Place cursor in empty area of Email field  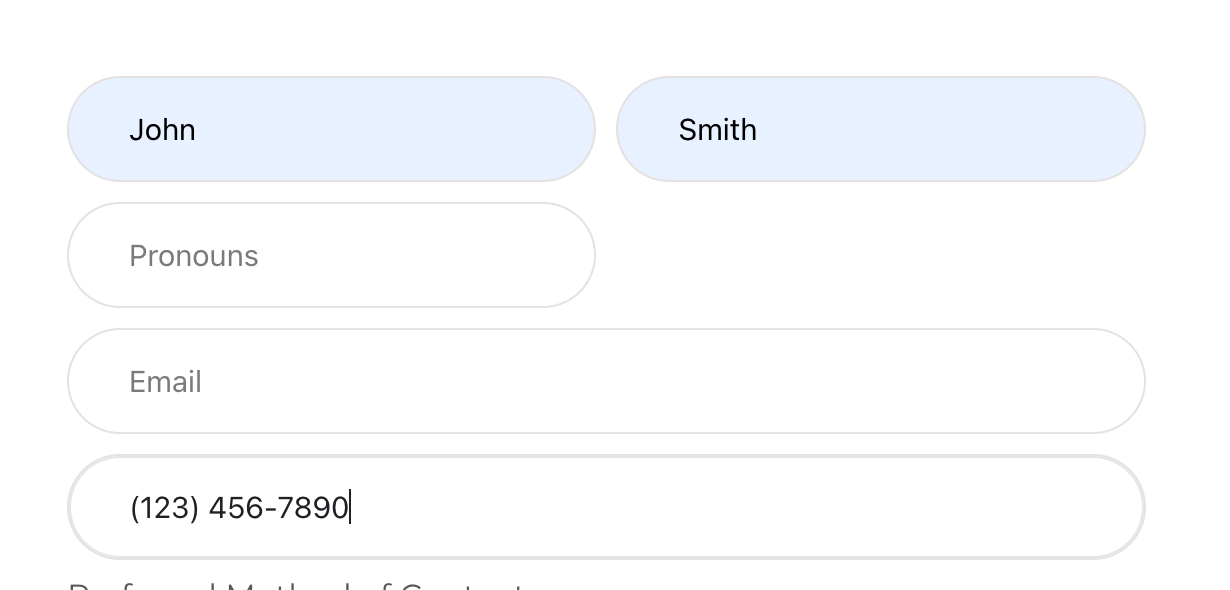[x=650, y=381]
